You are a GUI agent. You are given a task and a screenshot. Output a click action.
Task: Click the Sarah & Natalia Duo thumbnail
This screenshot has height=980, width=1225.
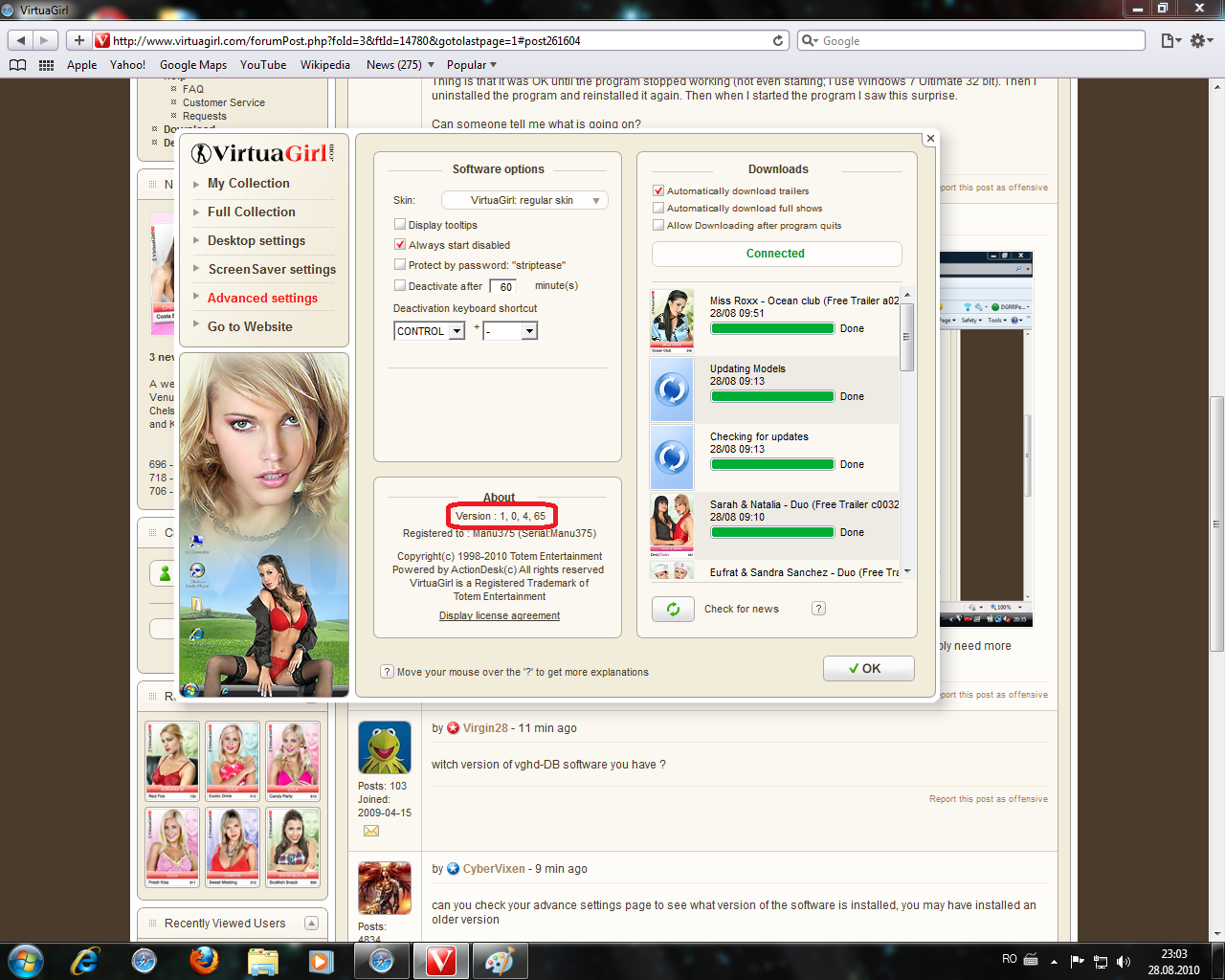pyautogui.click(x=672, y=525)
